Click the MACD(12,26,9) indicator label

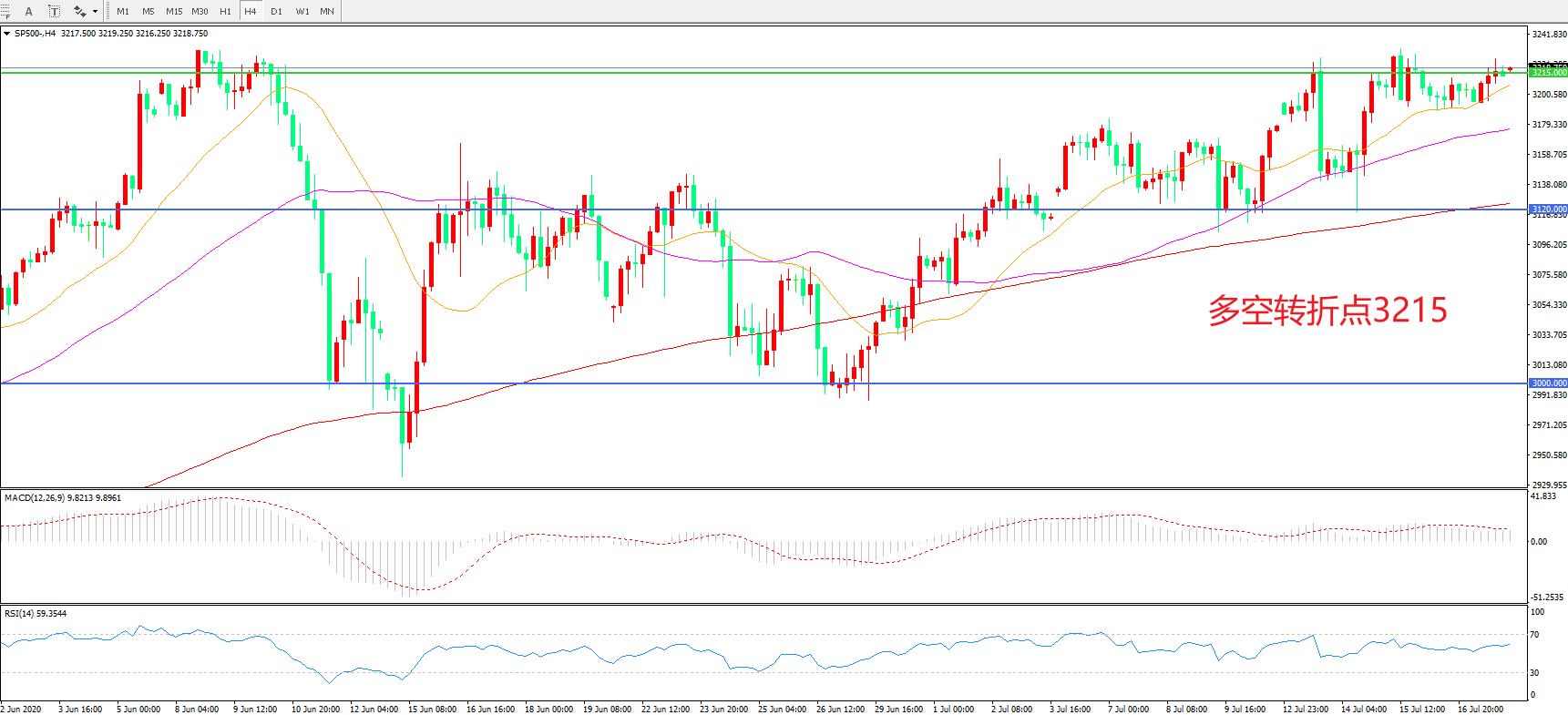point(35,498)
